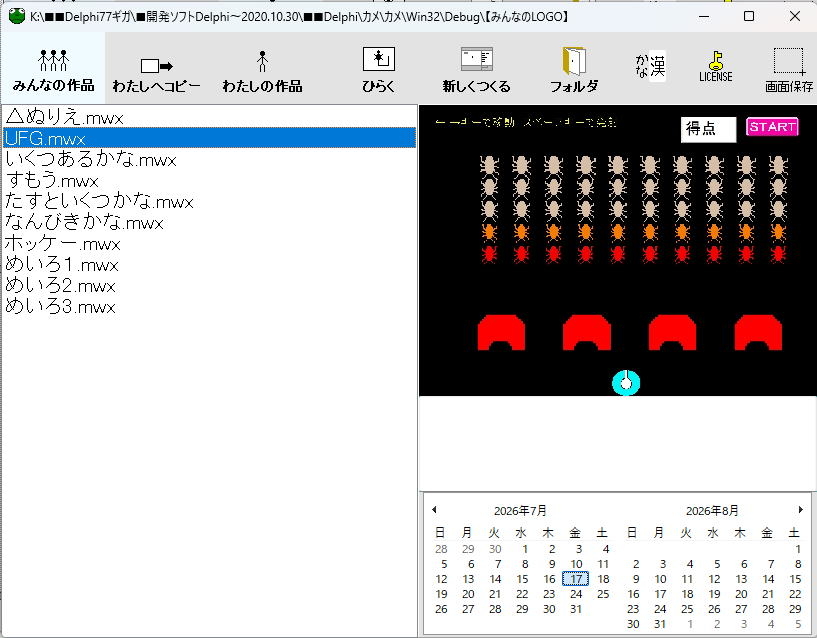Select July 12 in the calendar
The height and width of the screenshot is (638, 817).
click(441, 579)
